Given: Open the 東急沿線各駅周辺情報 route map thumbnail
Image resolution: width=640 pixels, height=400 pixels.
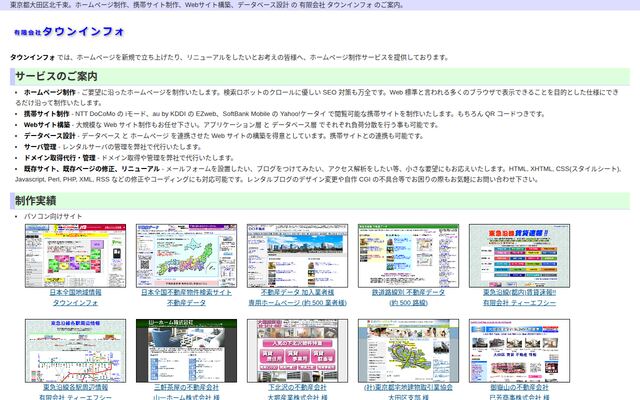Looking at the screenshot, I should click(76, 351).
